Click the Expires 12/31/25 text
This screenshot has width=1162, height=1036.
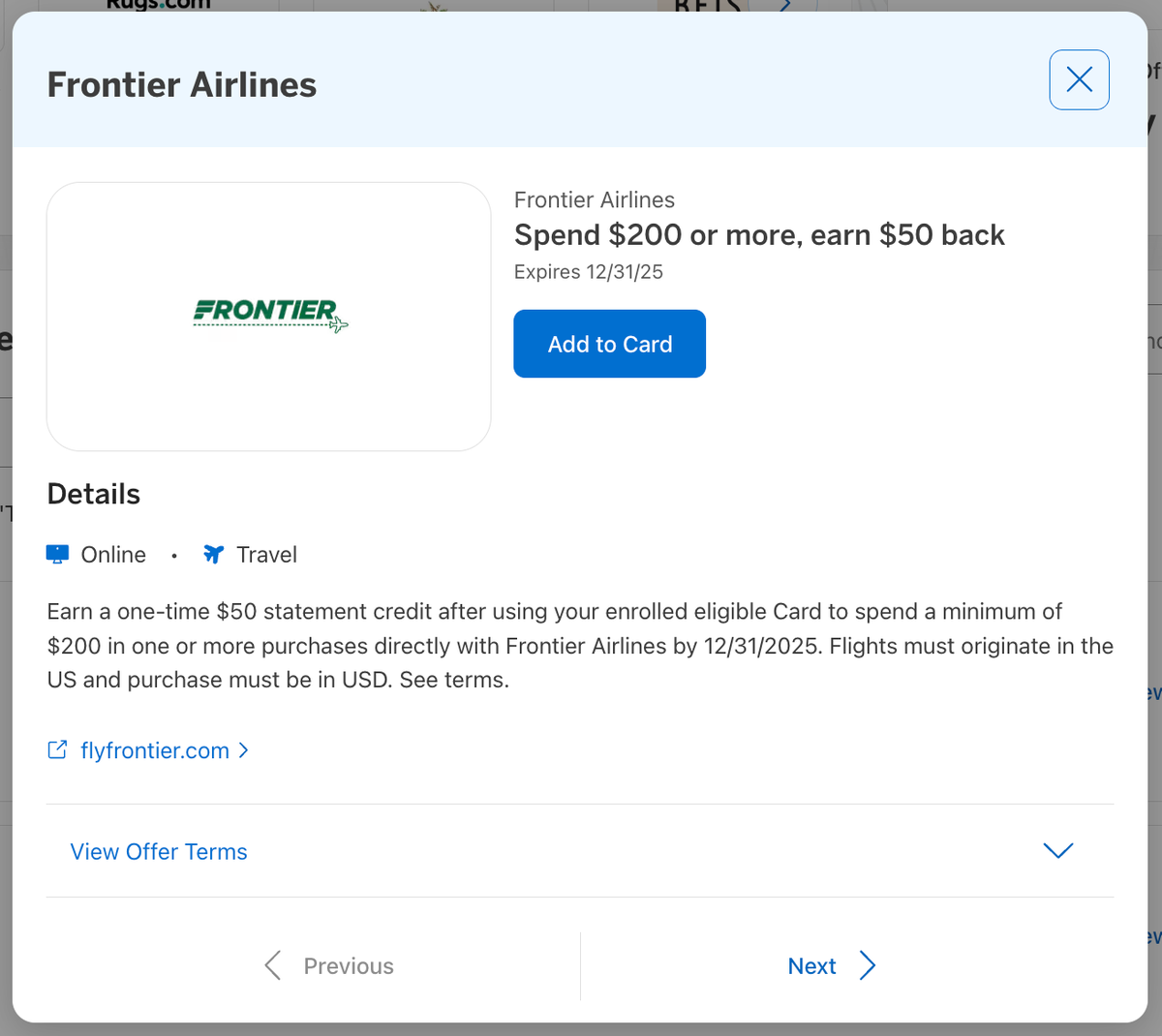coord(589,272)
